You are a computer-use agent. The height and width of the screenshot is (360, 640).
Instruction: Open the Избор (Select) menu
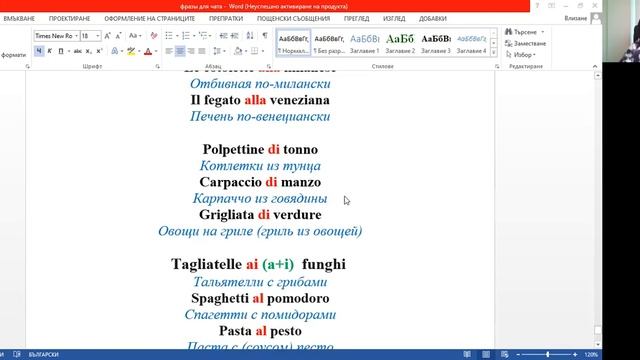[520, 54]
